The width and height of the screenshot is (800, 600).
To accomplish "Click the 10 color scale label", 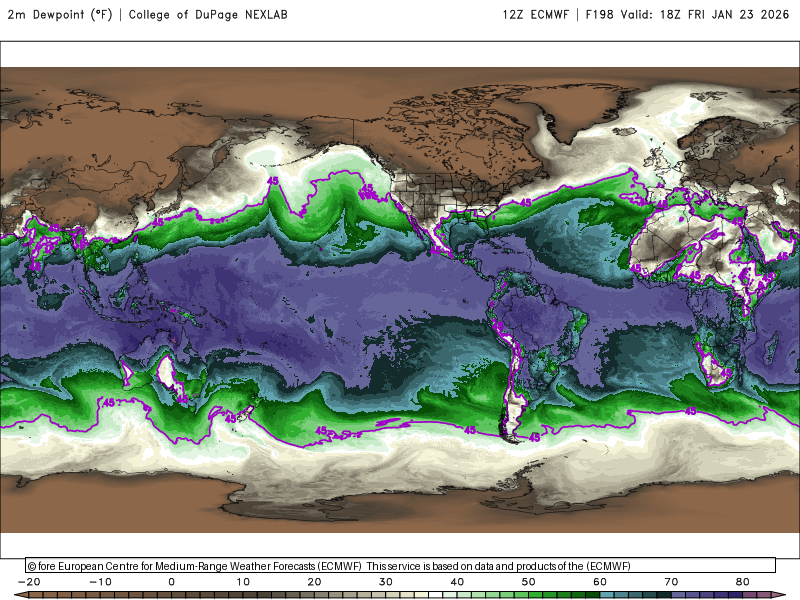I will (243, 582).
